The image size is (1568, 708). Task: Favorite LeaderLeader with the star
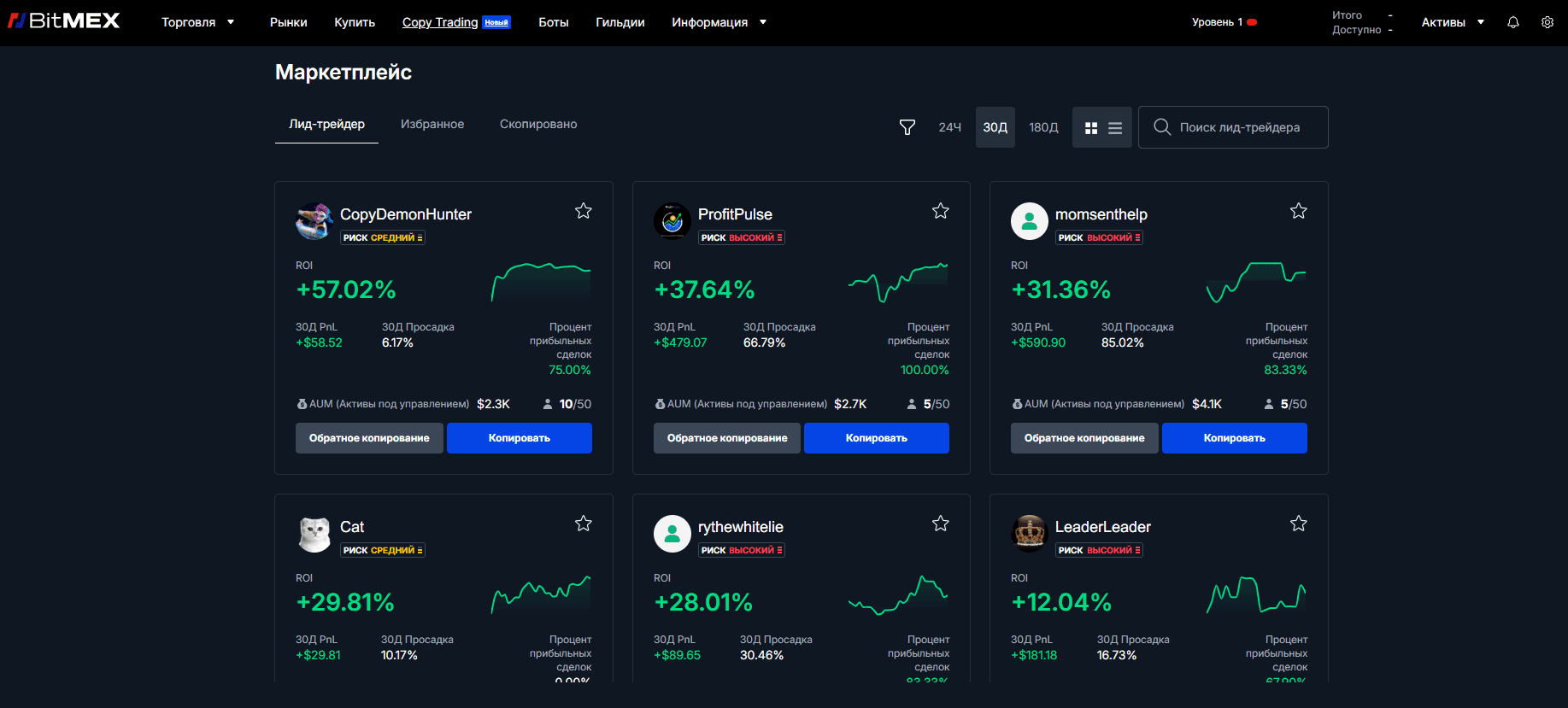(x=1299, y=524)
